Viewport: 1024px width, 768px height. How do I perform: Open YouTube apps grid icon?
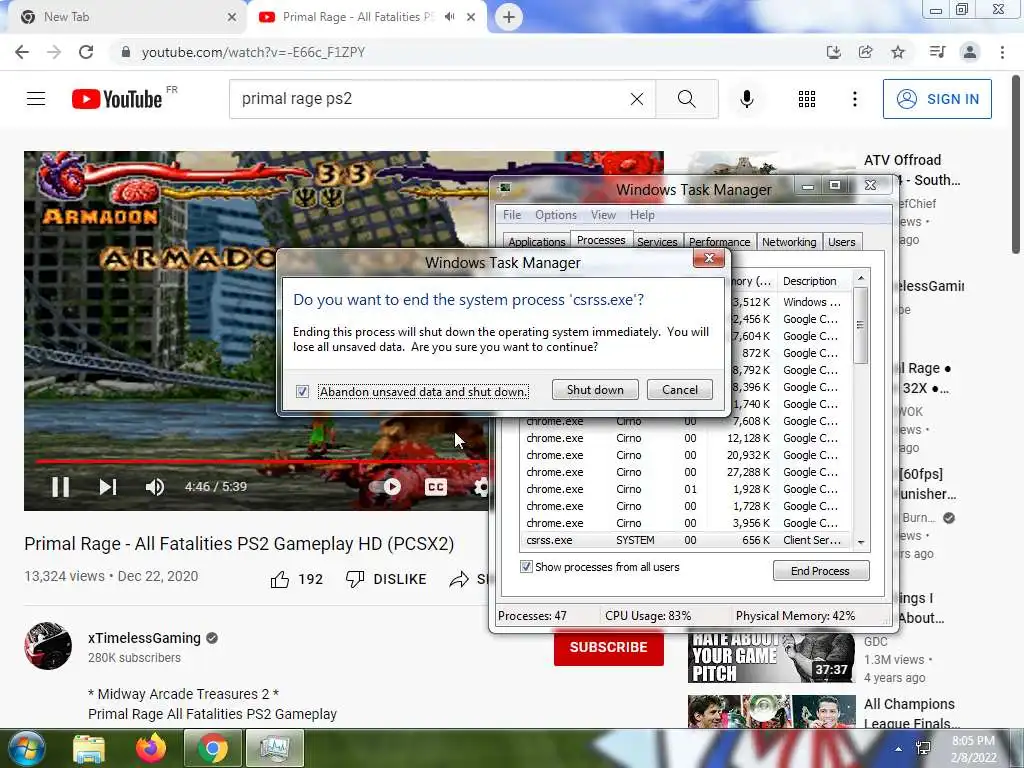coord(807,99)
